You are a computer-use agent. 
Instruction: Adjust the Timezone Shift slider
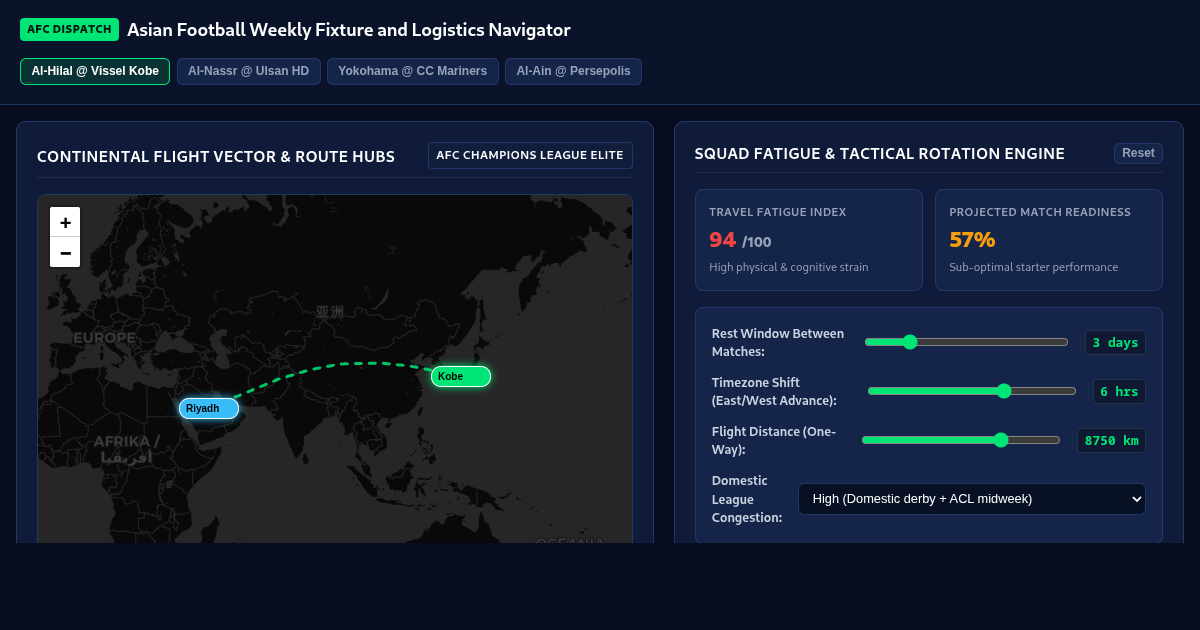click(972, 391)
